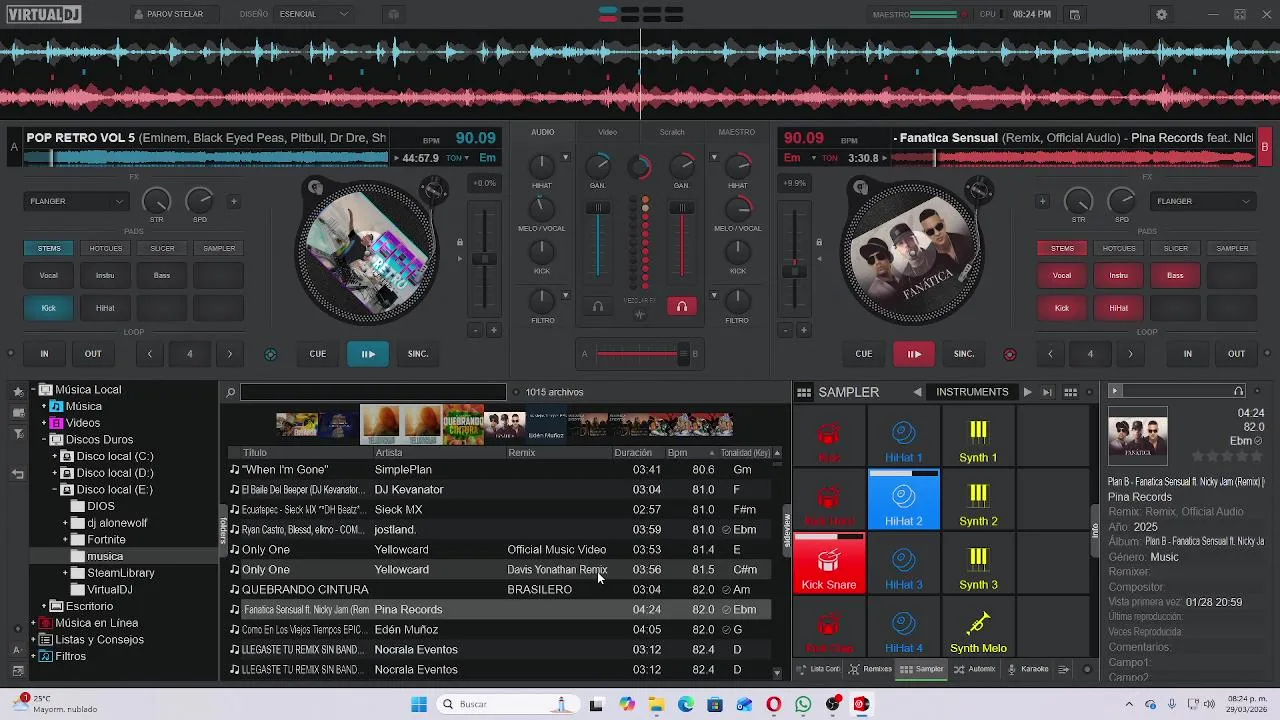Viewport: 1280px width, 720px height.
Task: Switch mixer to the MAESTRO tab
Action: (x=737, y=132)
